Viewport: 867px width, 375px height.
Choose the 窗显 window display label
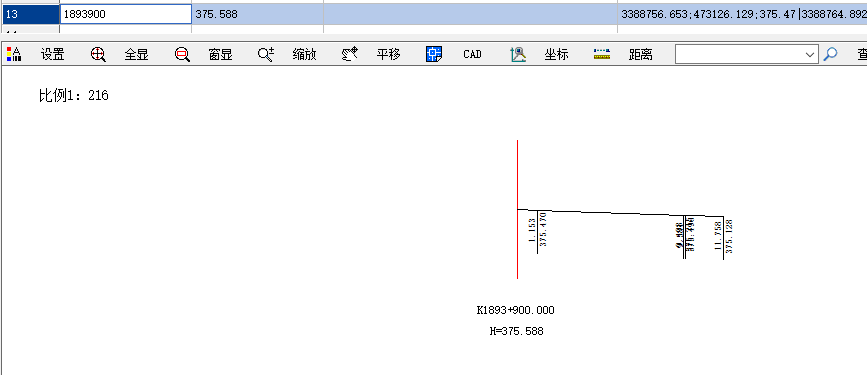[x=221, y=54]
